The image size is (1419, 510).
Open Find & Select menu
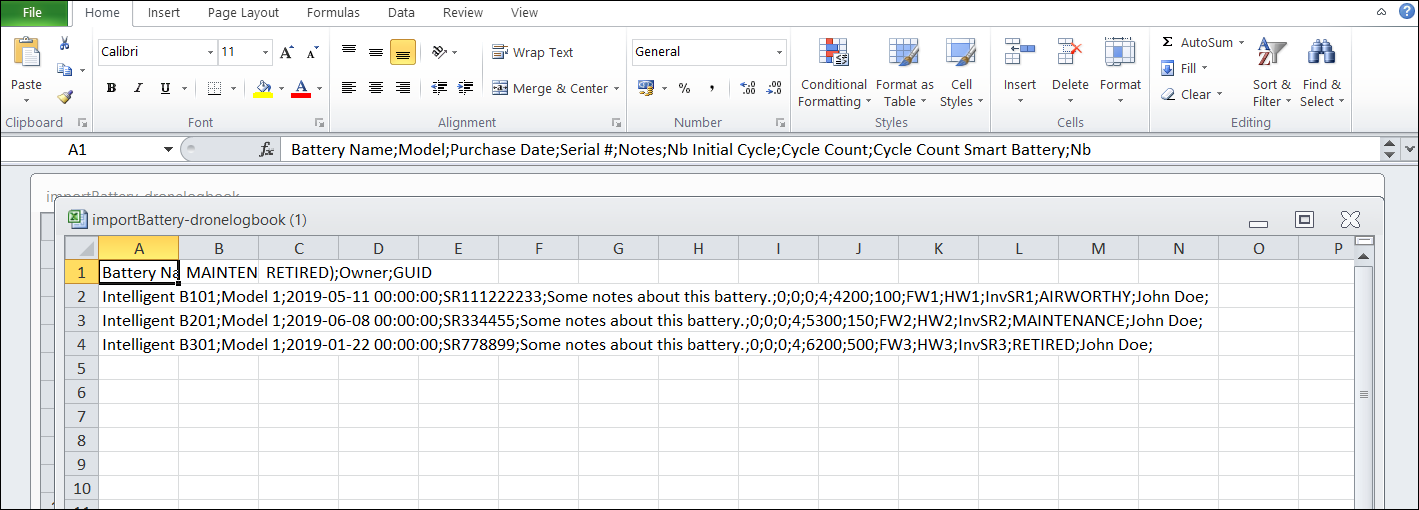tap(1321, 73)
